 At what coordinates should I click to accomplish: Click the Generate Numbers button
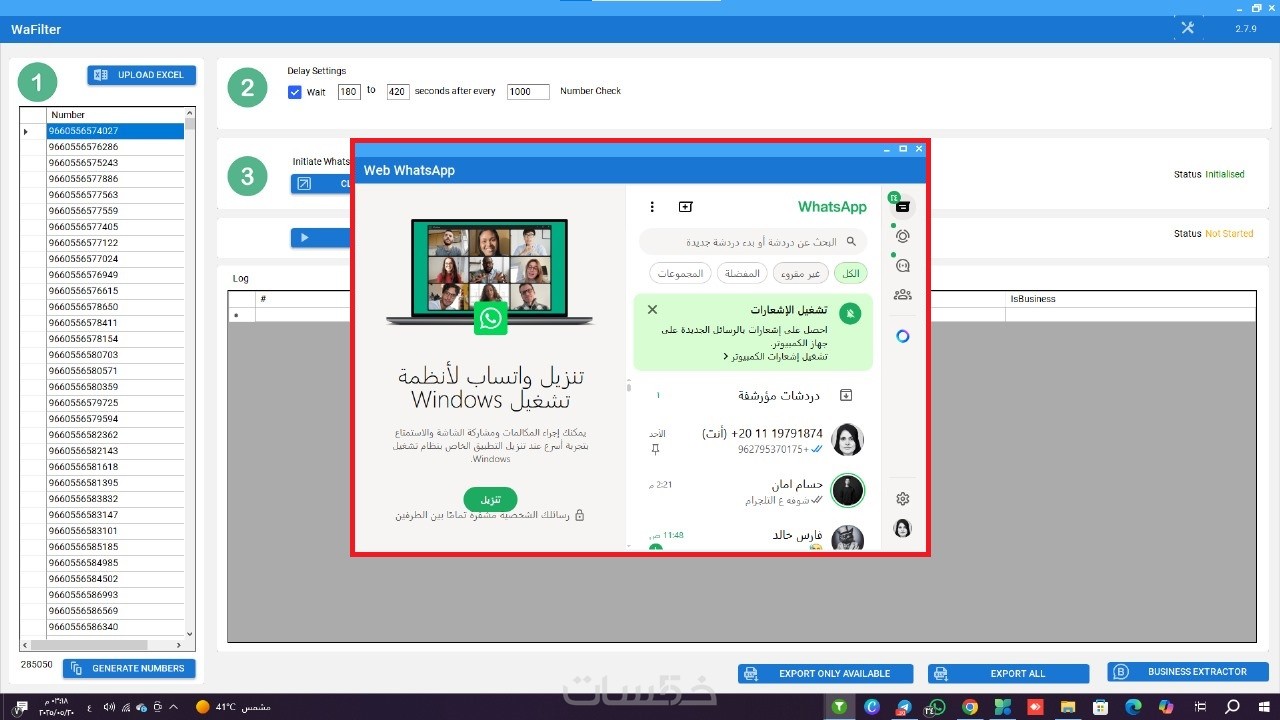coord(129,668)
